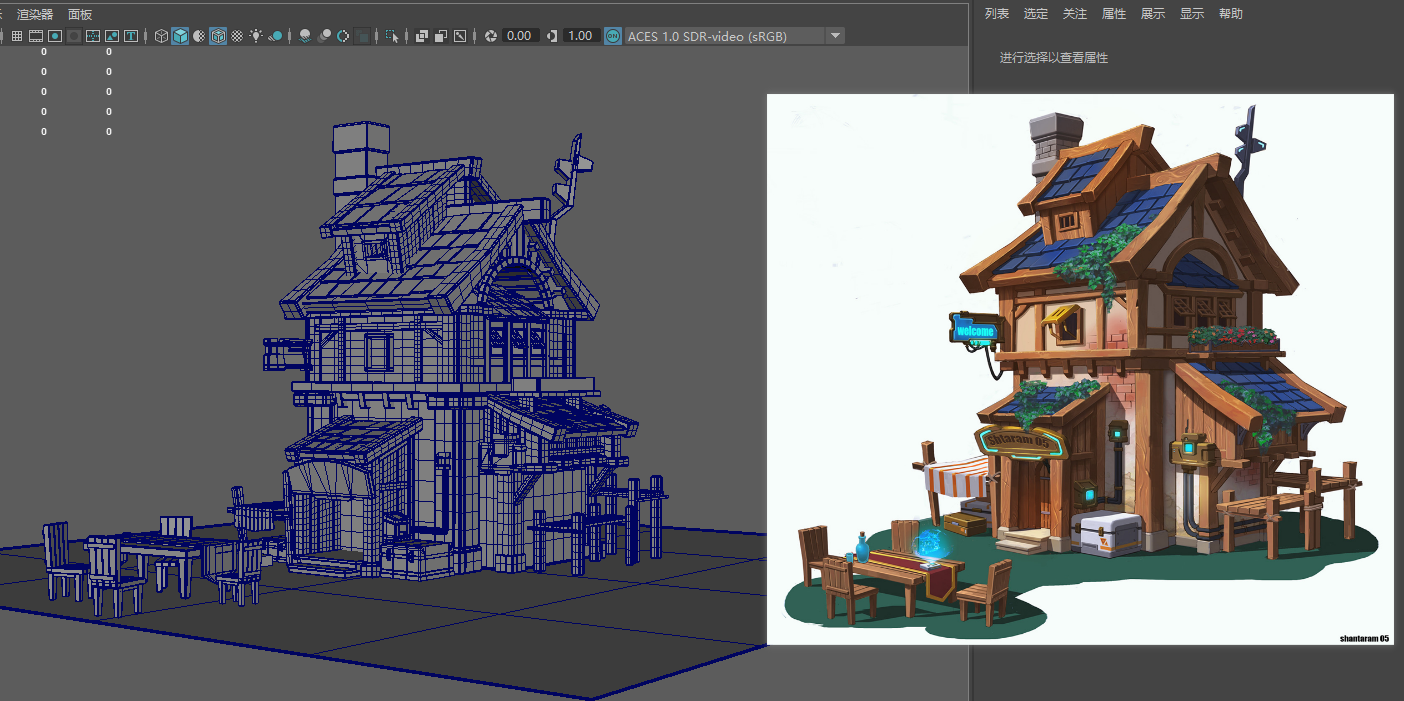Toggle the safe action icon

tap(112, 36)
